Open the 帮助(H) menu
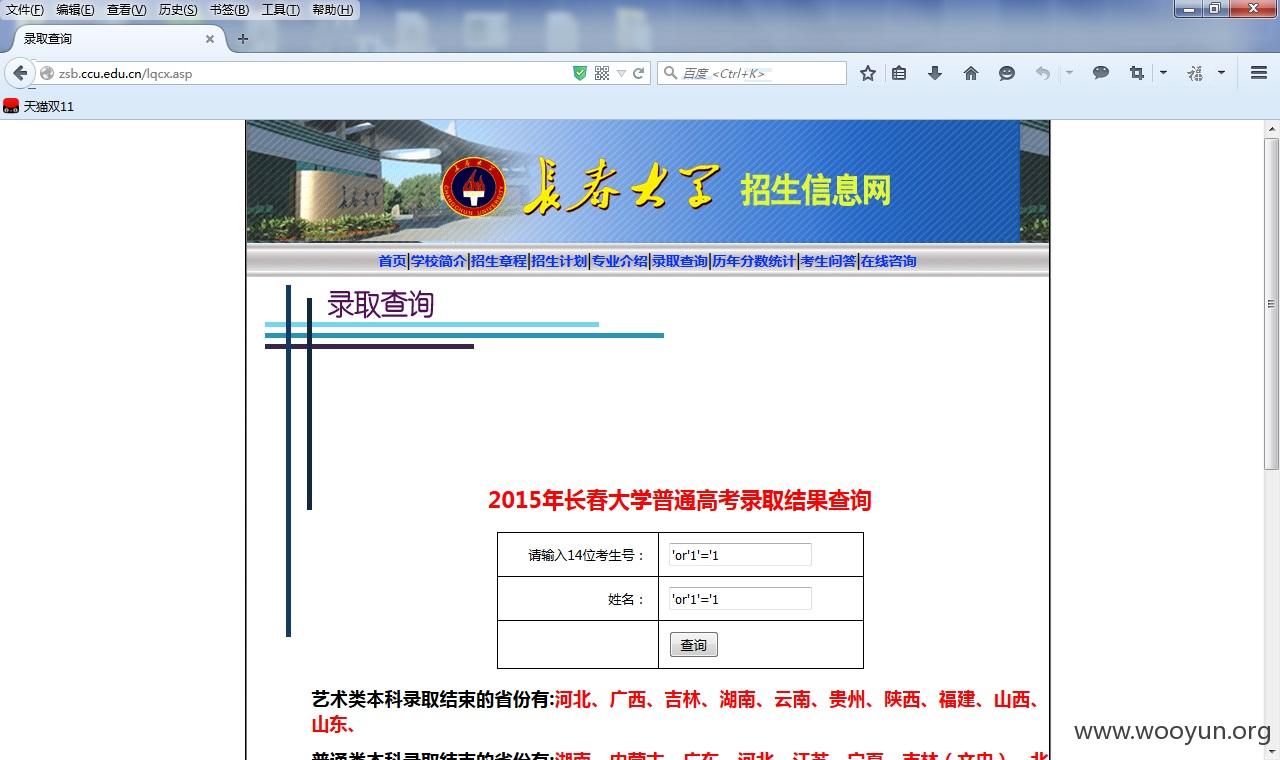The image size is (1280, 760). click(x=332, y=10)
